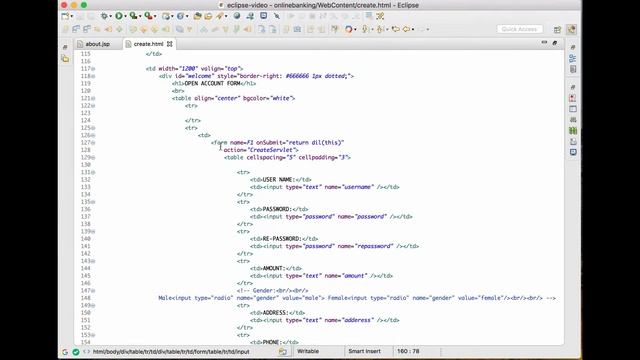The height and width of the screenshot is (360, 640).
Task: Open the Snippets view icon in right trim
Action: coord(573,141)
